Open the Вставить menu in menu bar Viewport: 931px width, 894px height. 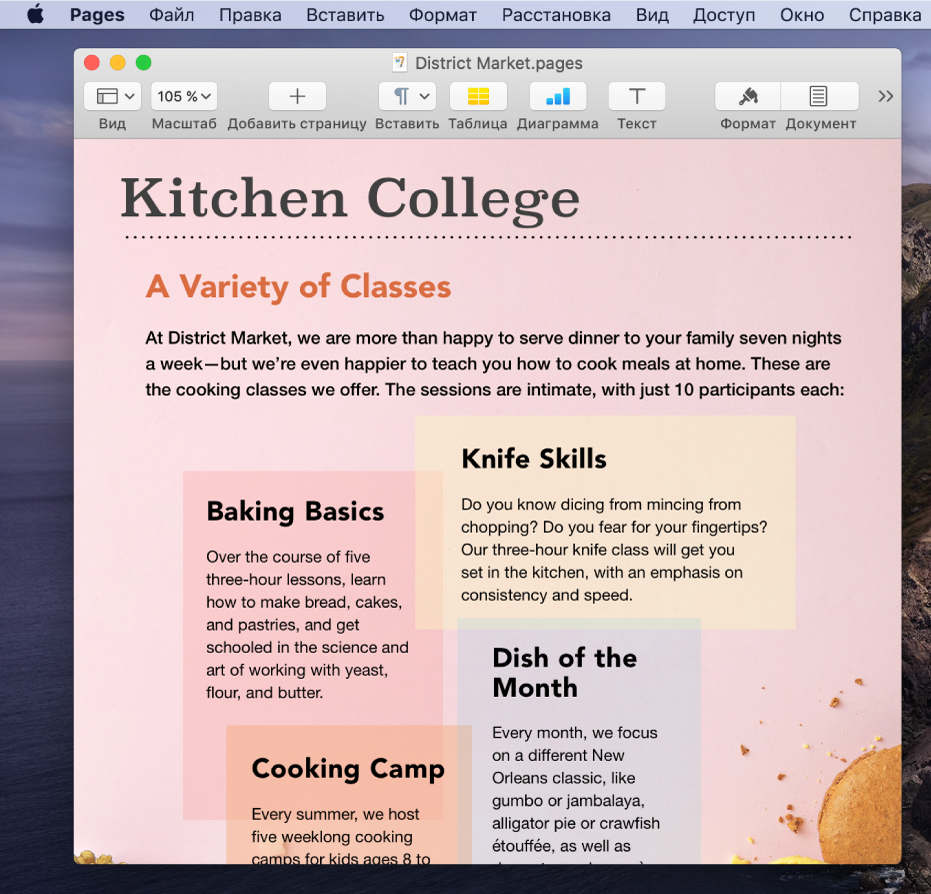345,15
